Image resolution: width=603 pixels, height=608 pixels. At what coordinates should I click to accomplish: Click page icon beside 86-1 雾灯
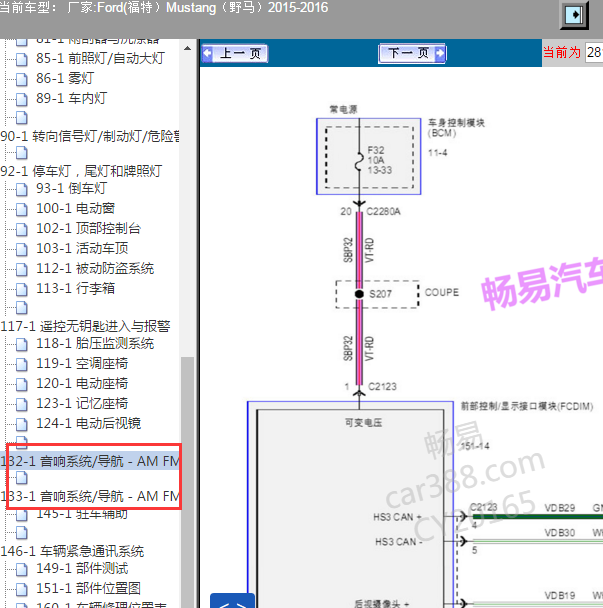pyautogui.click(x=22, y=79)
